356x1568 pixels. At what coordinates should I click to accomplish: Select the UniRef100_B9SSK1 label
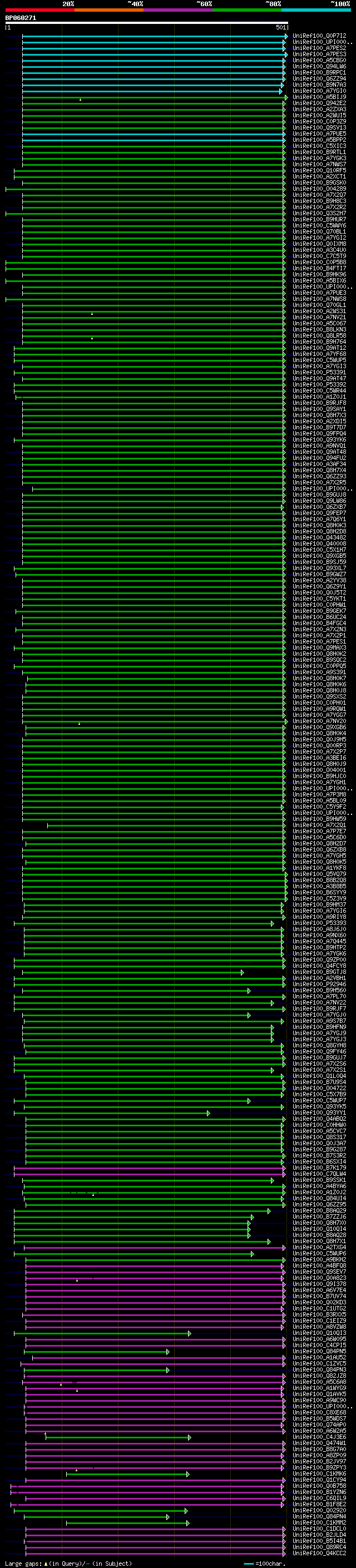click(x=319, y=1180)
